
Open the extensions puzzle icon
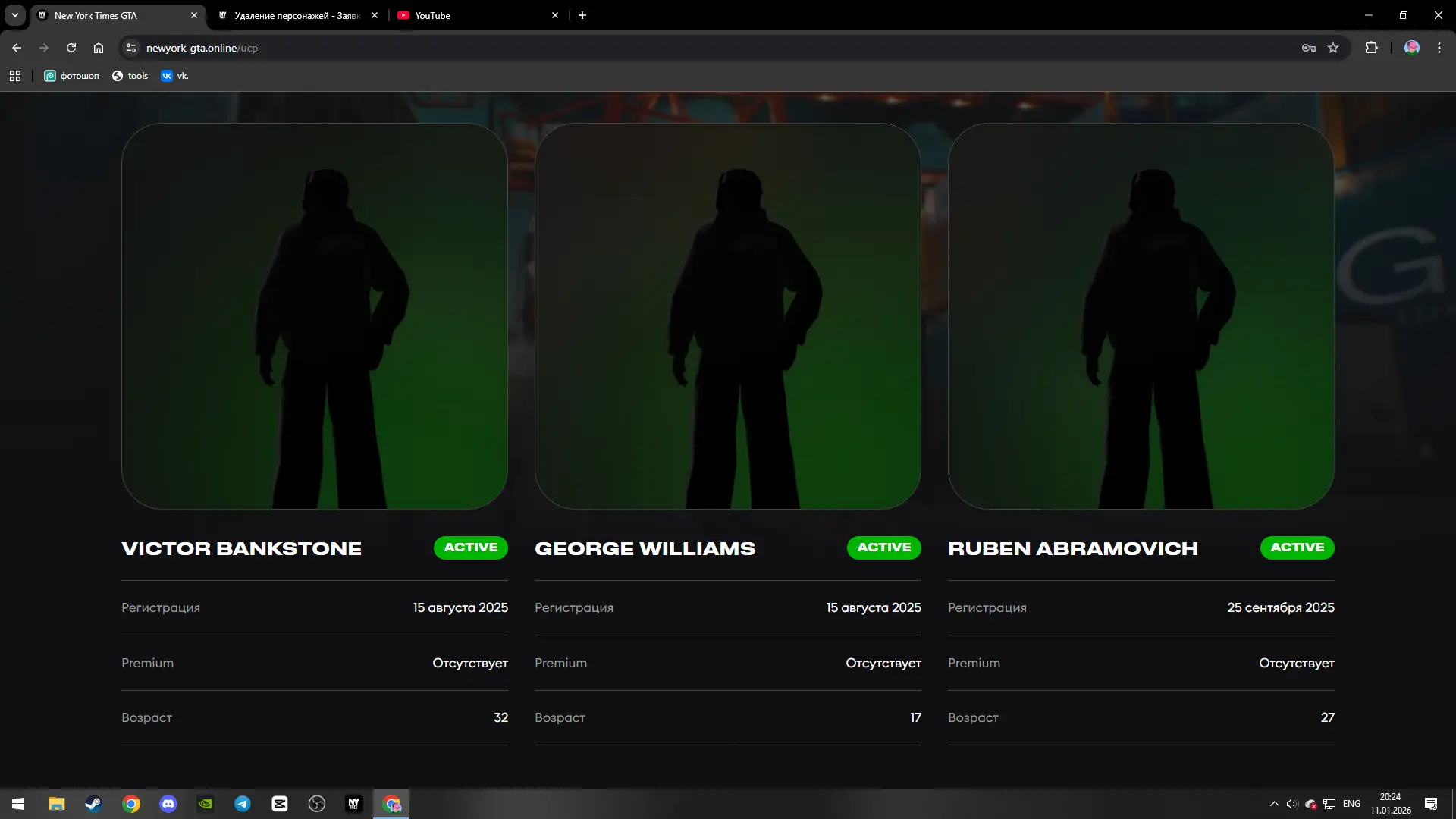point(1371,48)
